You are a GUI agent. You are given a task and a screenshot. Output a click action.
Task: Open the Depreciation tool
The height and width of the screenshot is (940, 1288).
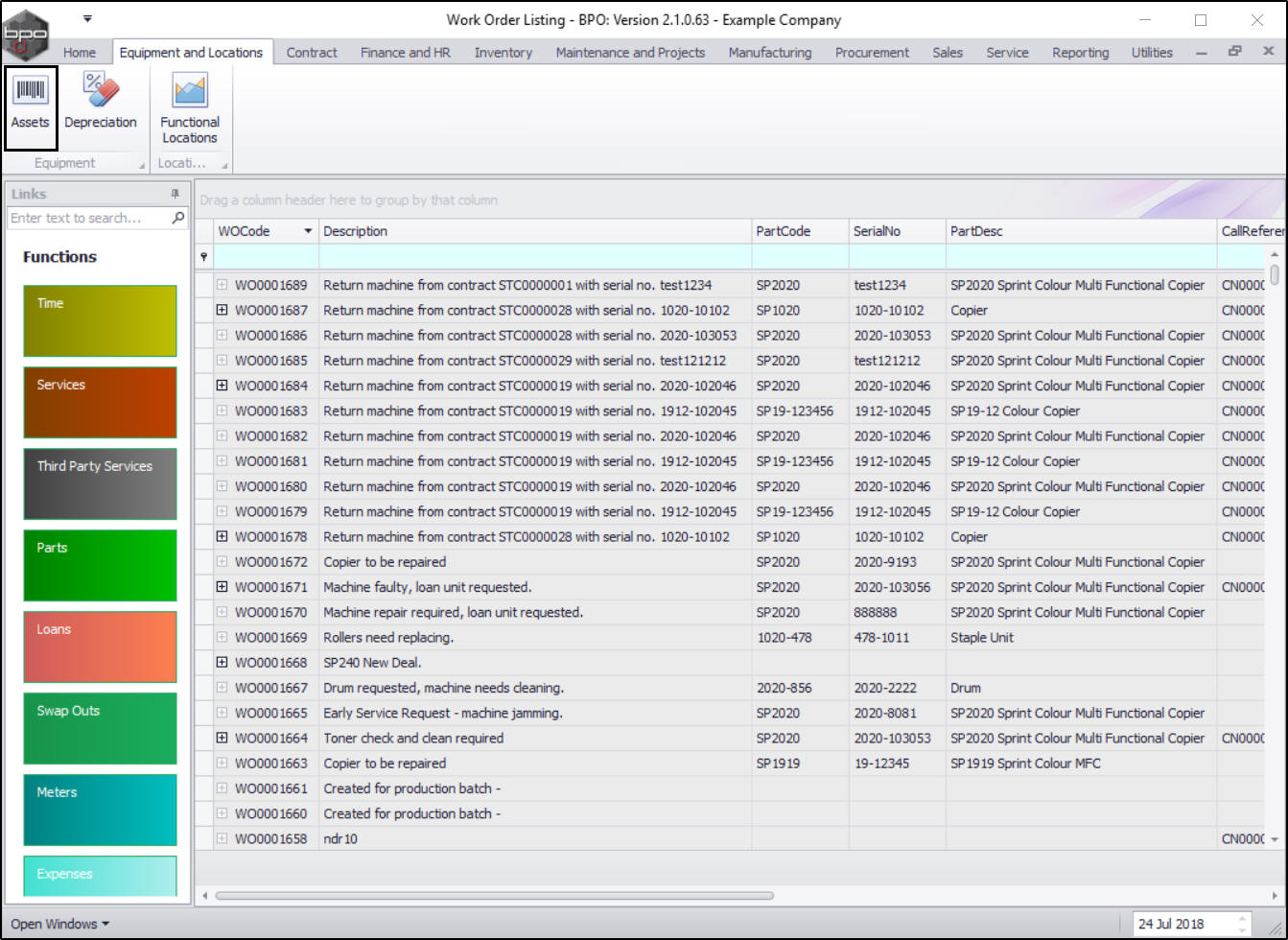click(x=100, y=103)
